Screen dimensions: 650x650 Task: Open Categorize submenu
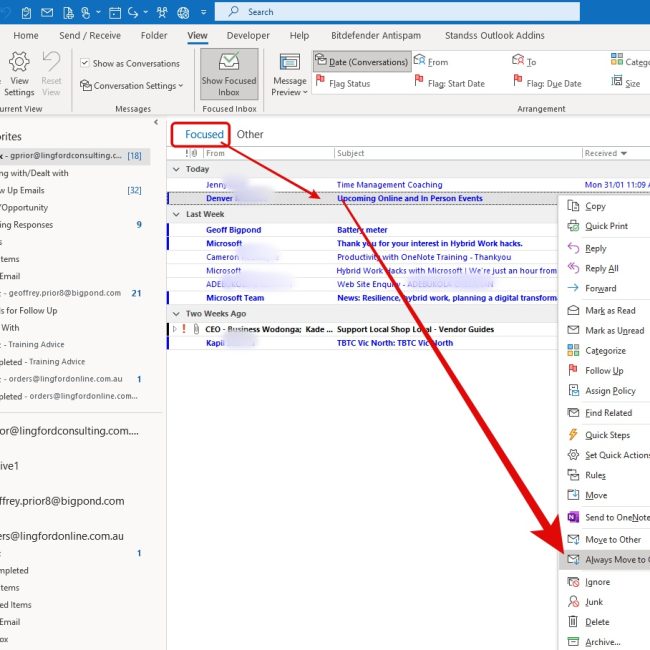(x=605, y=351)
